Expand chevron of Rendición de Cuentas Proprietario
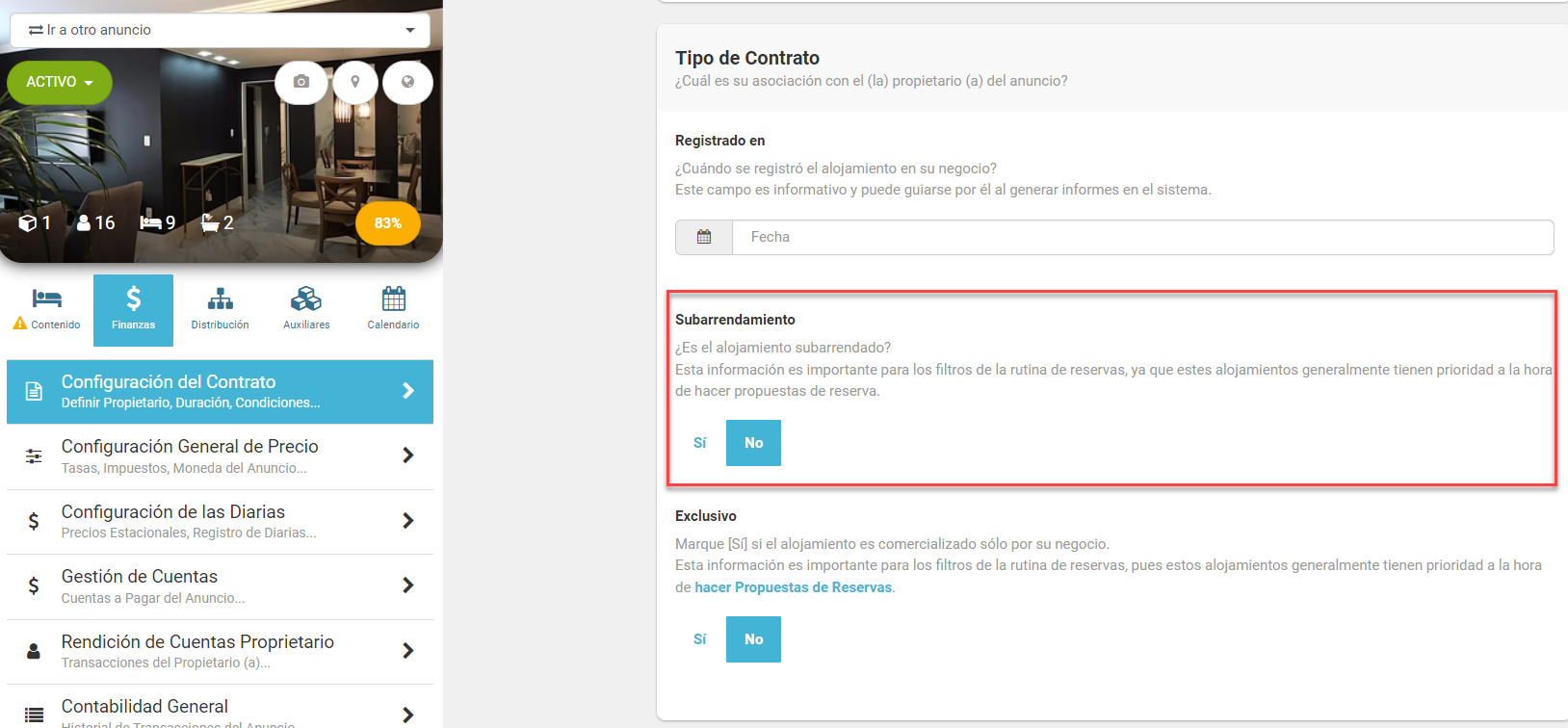 pyautogui.click(x=408, y=650)
